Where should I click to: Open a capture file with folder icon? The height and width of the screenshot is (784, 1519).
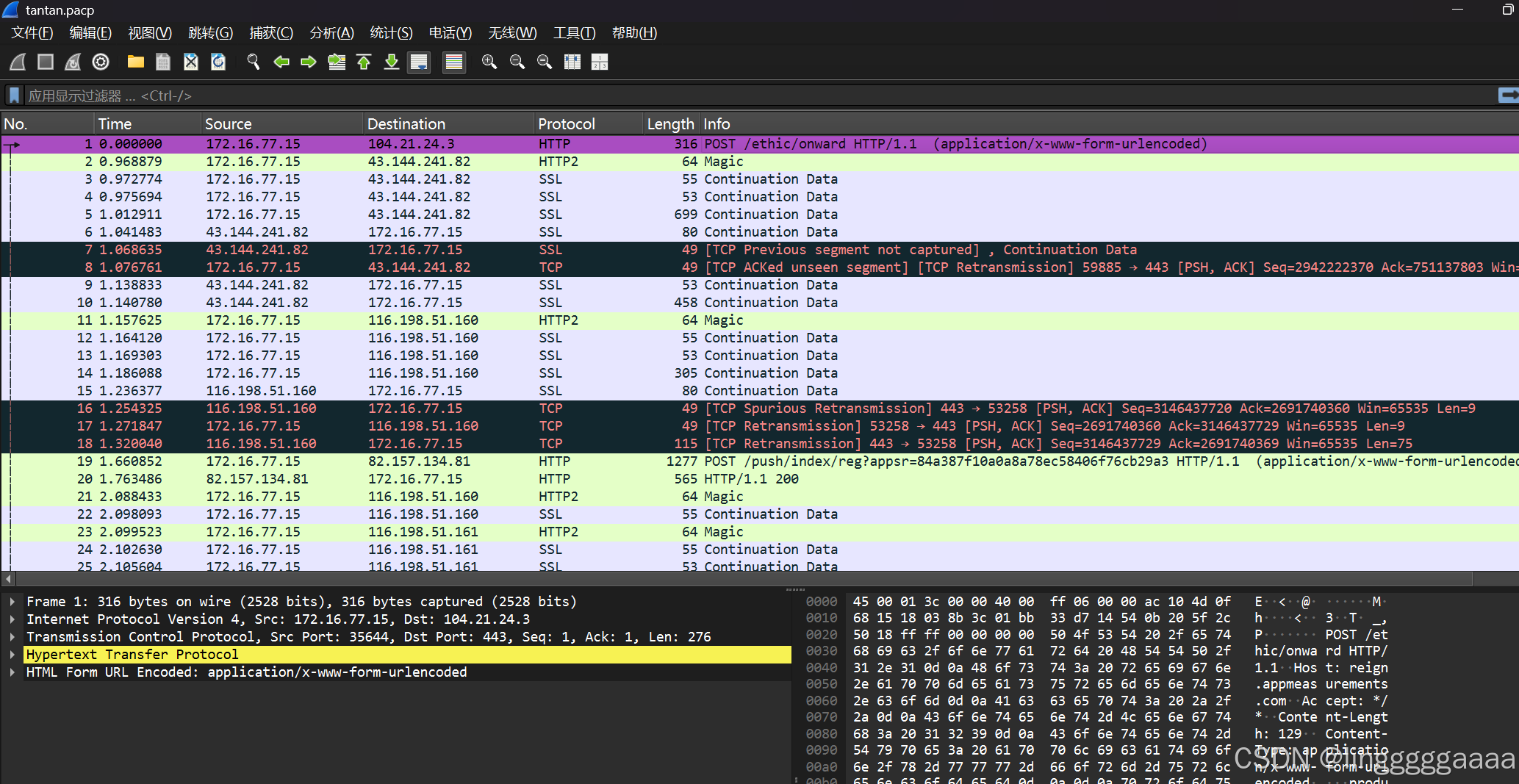click(135, 62)
